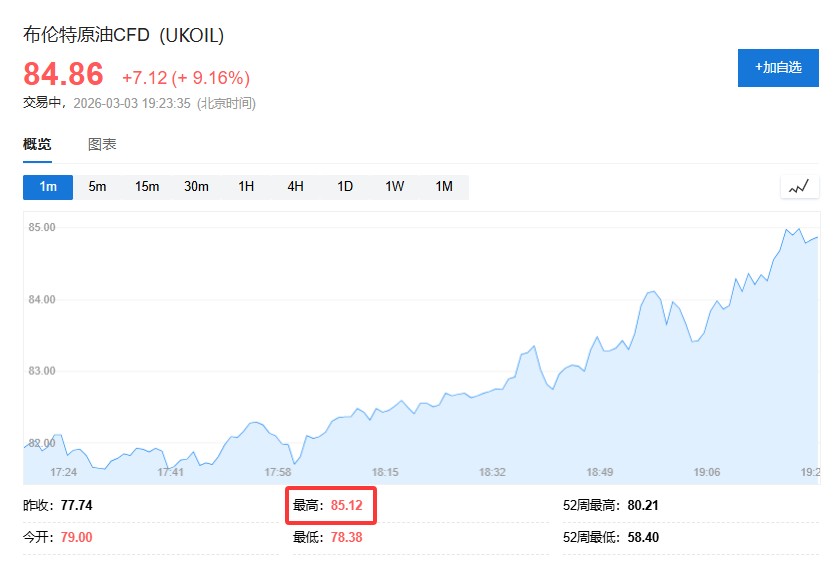This screenshot has height=568, width=839.
Task: Open the 图表 chart tab
Action: pyautogui.click(x=102, y=144)
